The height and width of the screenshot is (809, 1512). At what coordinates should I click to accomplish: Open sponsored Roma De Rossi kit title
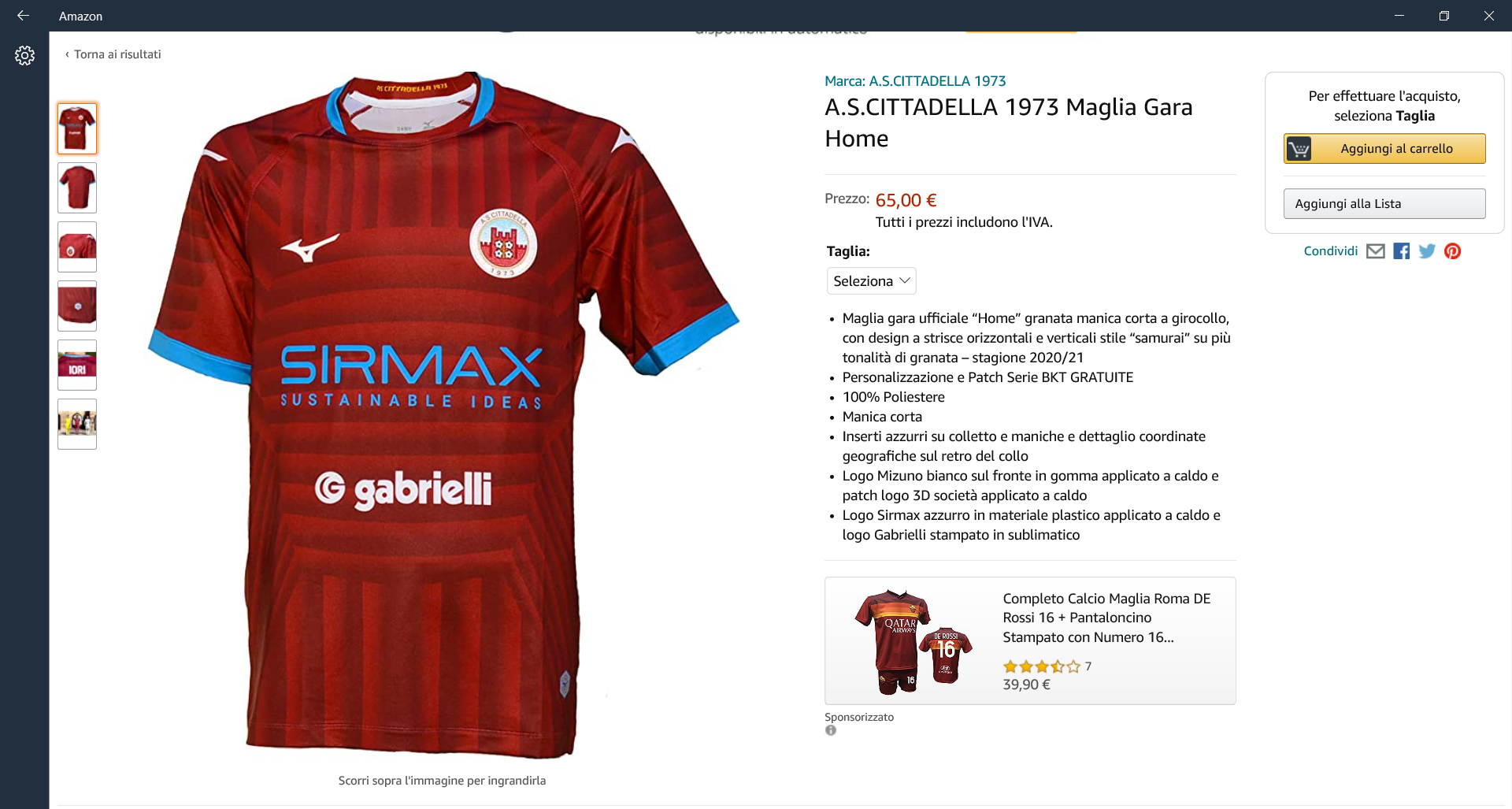pos(1106,618)
